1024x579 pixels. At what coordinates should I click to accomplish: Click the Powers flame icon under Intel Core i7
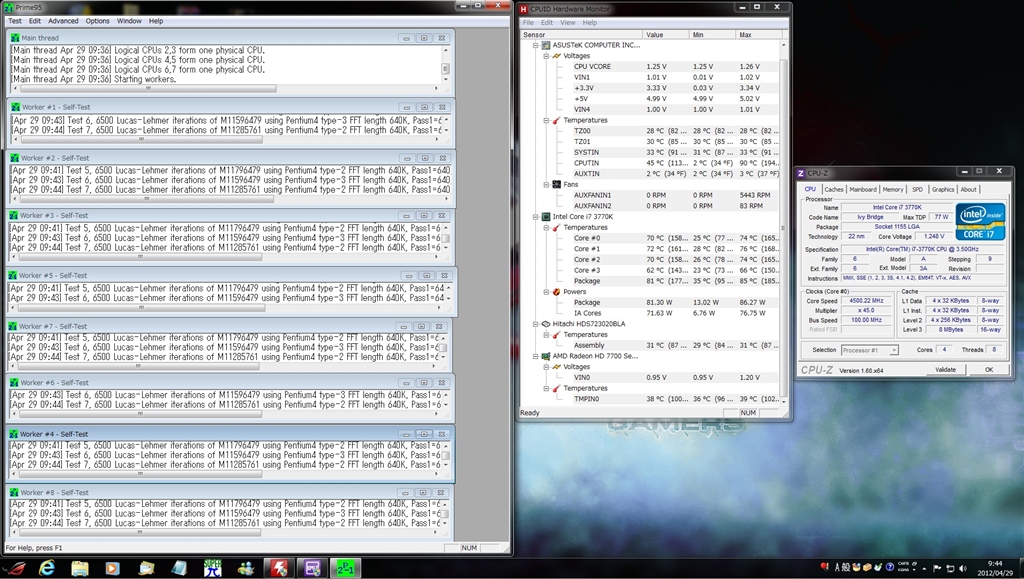(556, 292)
